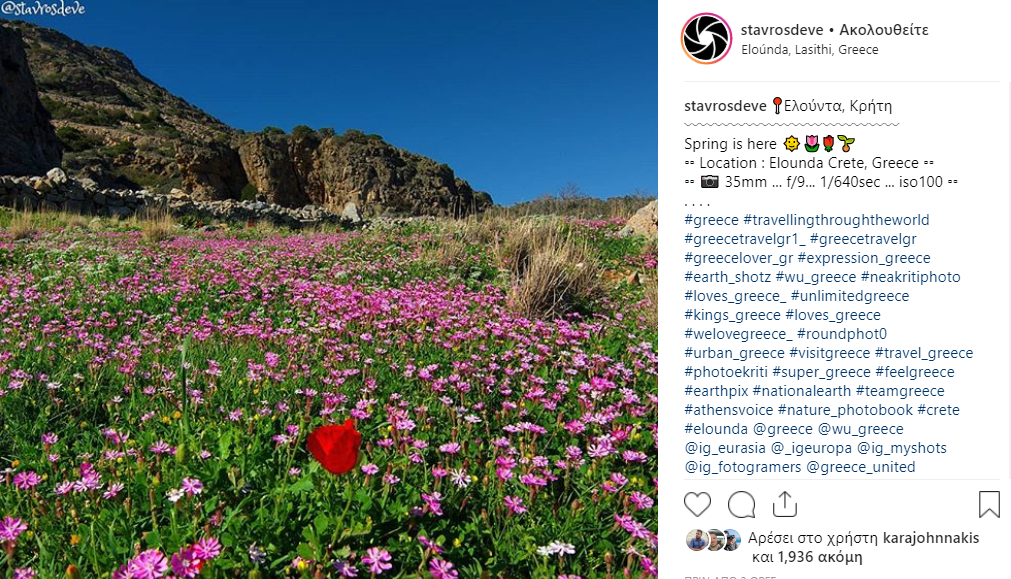Image resolution: width=1011 pixels, height=579 pixels.
Task: Like the post with the heart icon
Action: (697, 504)
